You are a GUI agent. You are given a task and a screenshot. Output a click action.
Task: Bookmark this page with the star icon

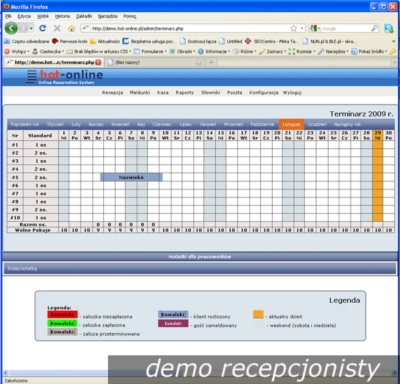pos(294,28)
